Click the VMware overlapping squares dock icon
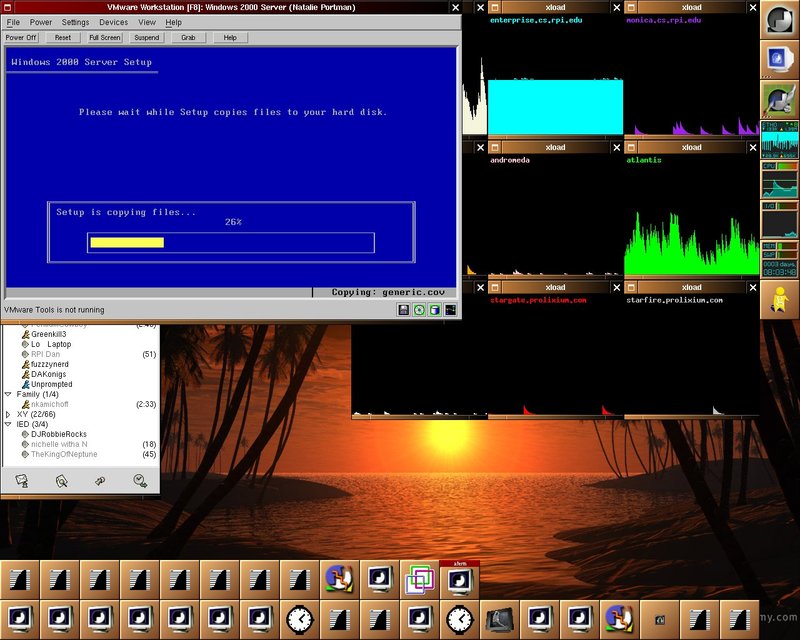800x640 pixels. [x=420, y=579]
